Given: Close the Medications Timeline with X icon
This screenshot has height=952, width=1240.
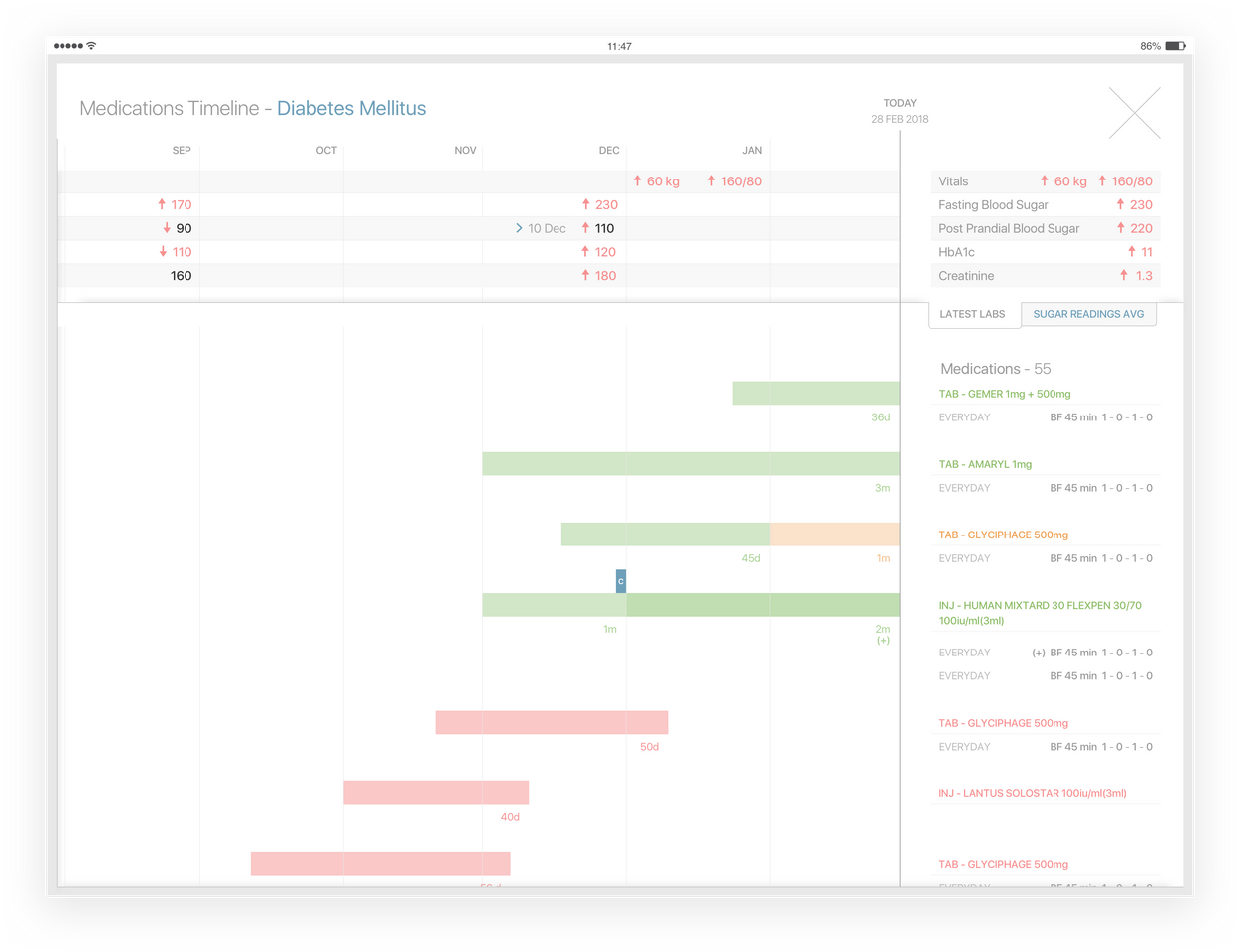Looking at the screenshot, I should coord(1134,113).
